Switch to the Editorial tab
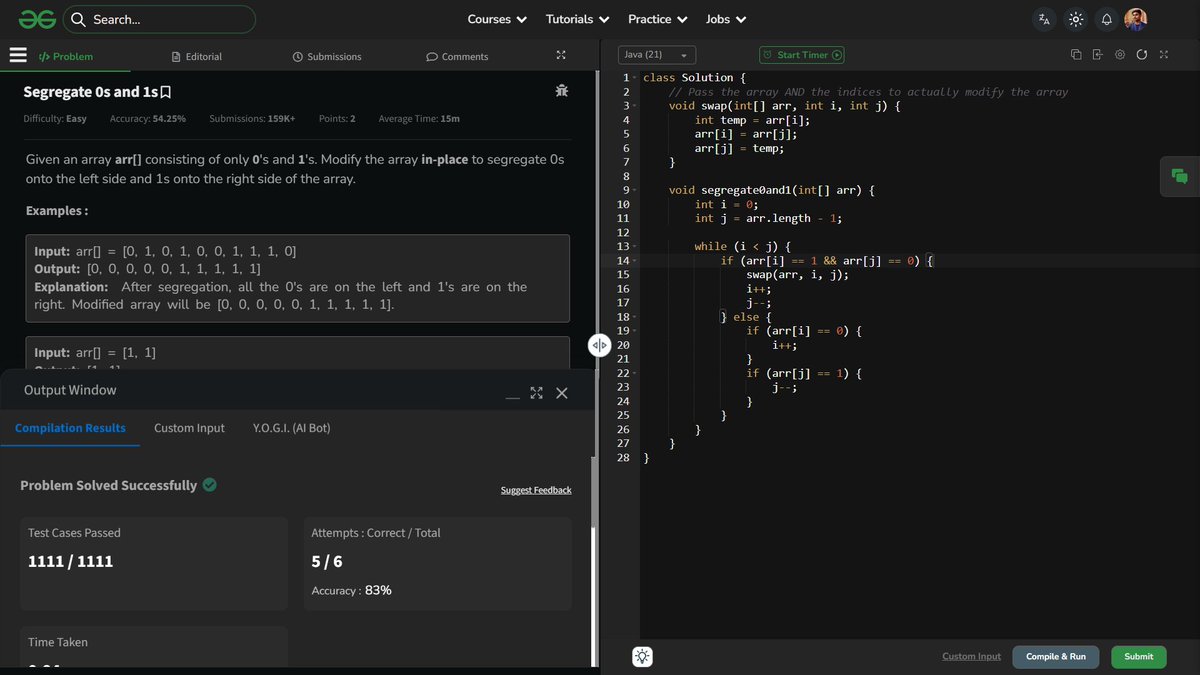Screen dimensions: 1200x675 196,56
